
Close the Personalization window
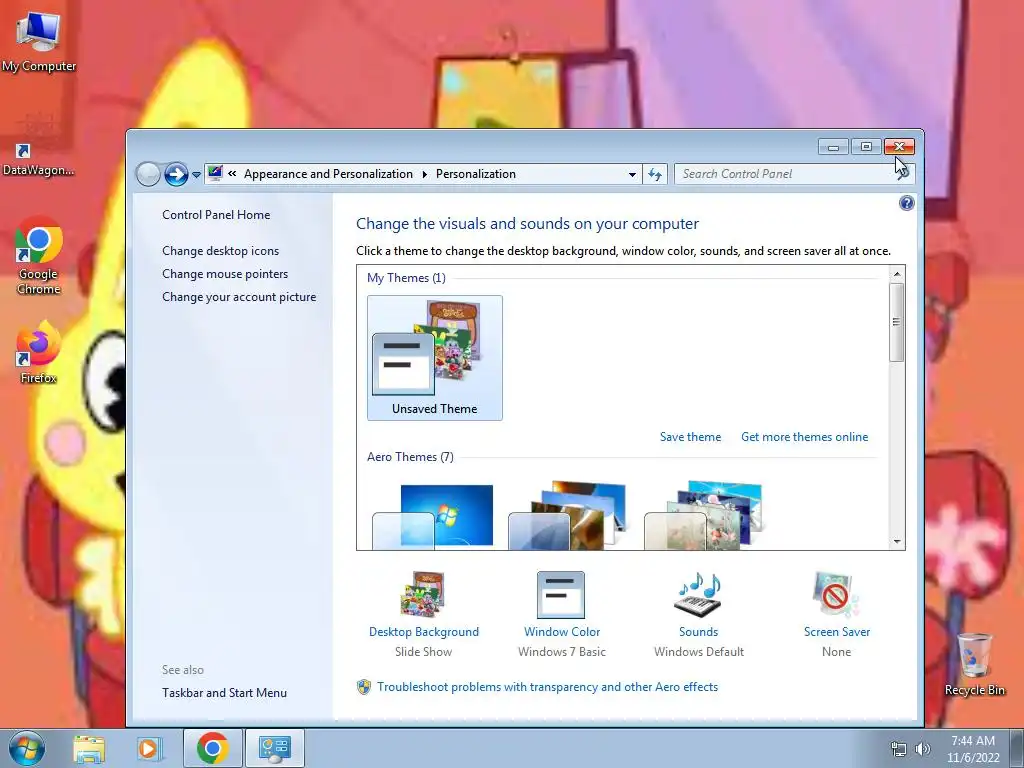[899, 147]
